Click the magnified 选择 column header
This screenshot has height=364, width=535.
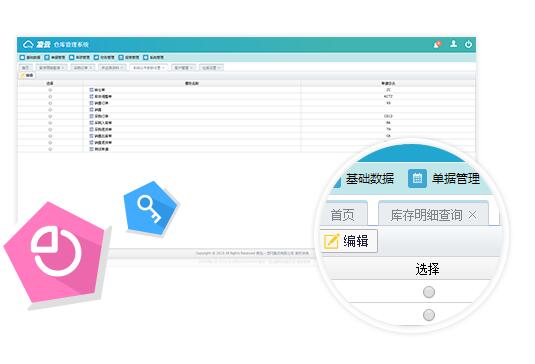click(x=427, y=269)
